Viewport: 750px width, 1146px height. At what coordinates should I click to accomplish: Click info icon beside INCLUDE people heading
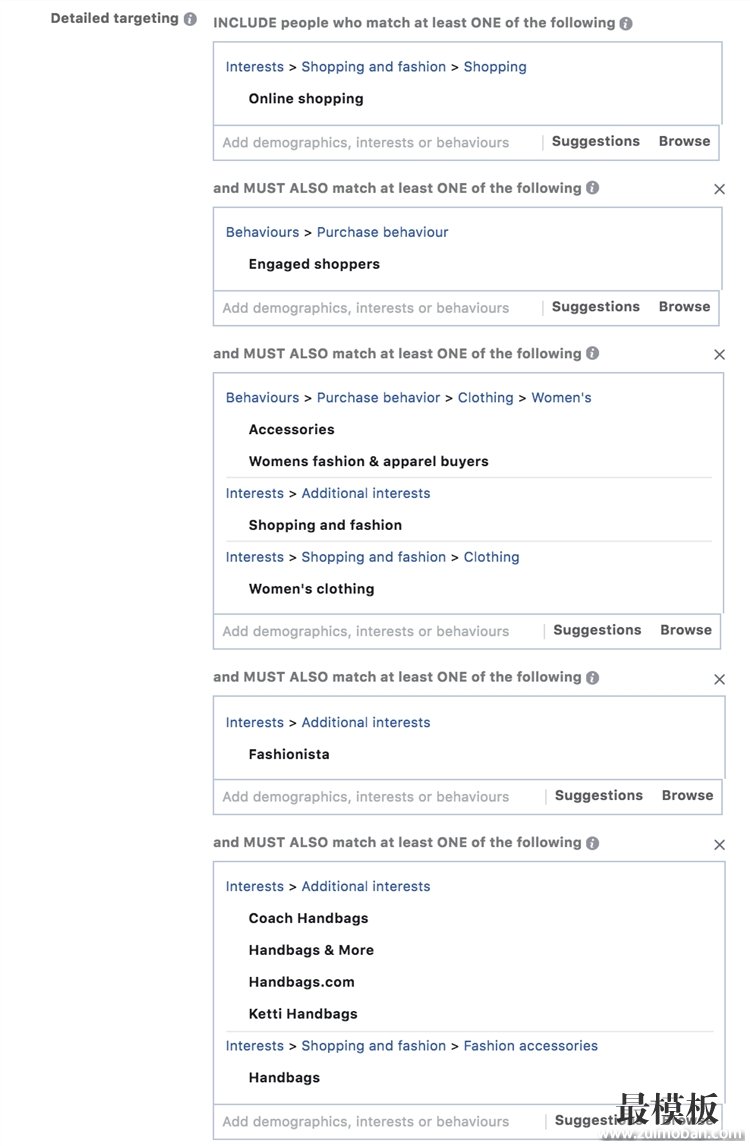coord(626,23)
